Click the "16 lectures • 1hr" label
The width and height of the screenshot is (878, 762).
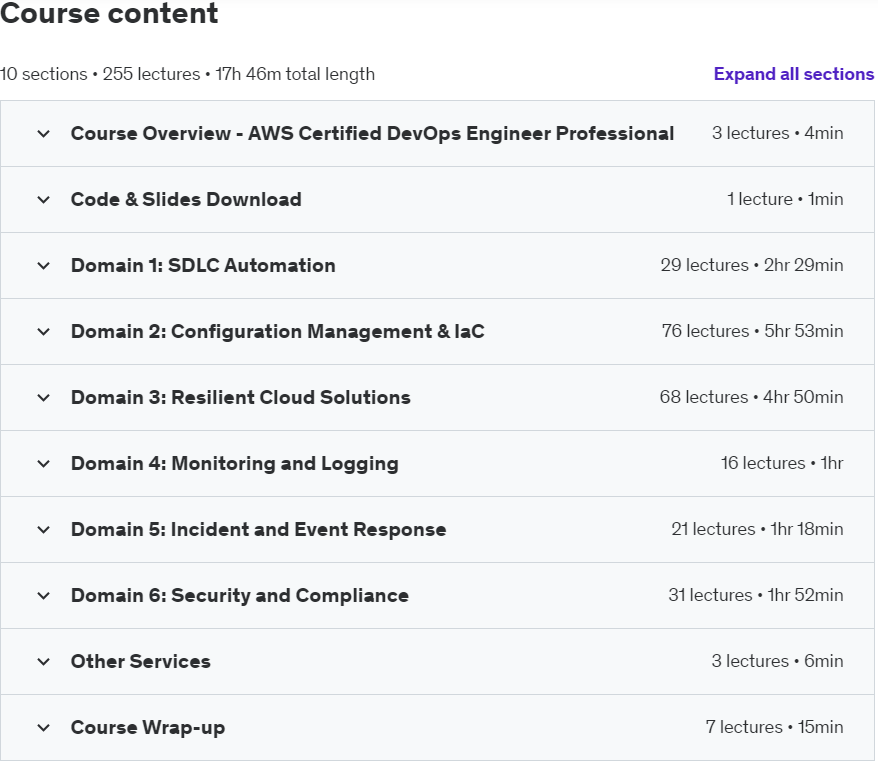(x=781, y=464)
